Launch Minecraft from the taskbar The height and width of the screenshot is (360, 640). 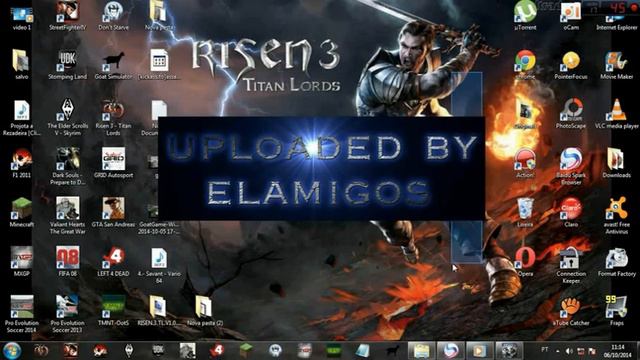[246, 350]
